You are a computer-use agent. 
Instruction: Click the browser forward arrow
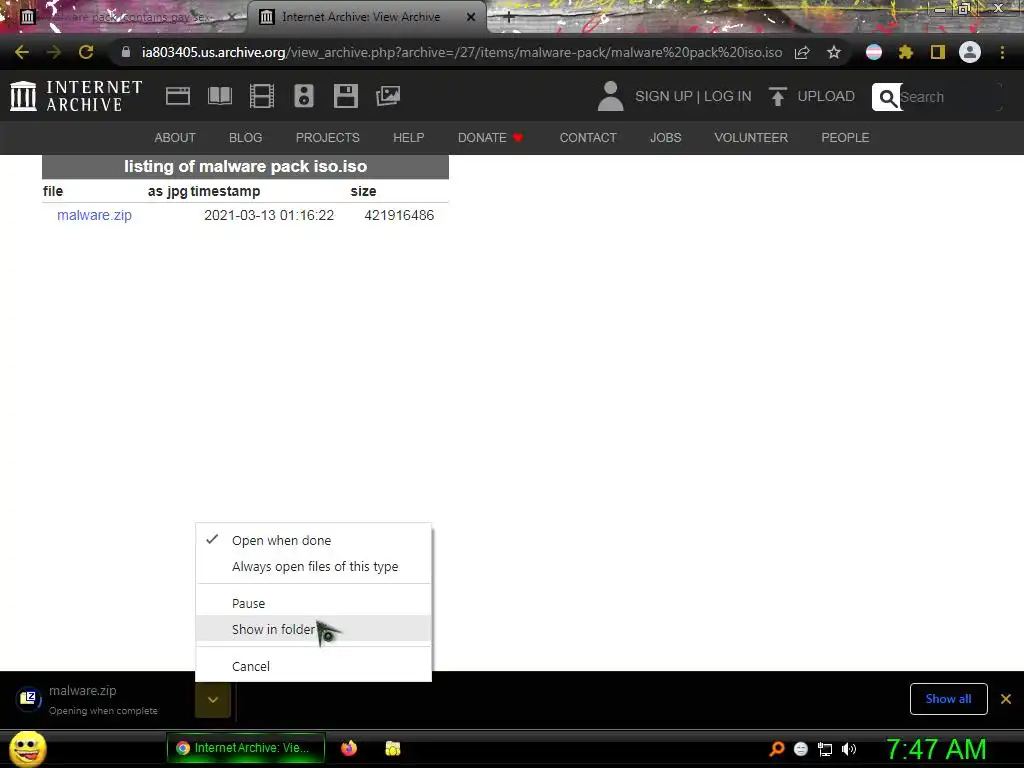pos(54,52)
